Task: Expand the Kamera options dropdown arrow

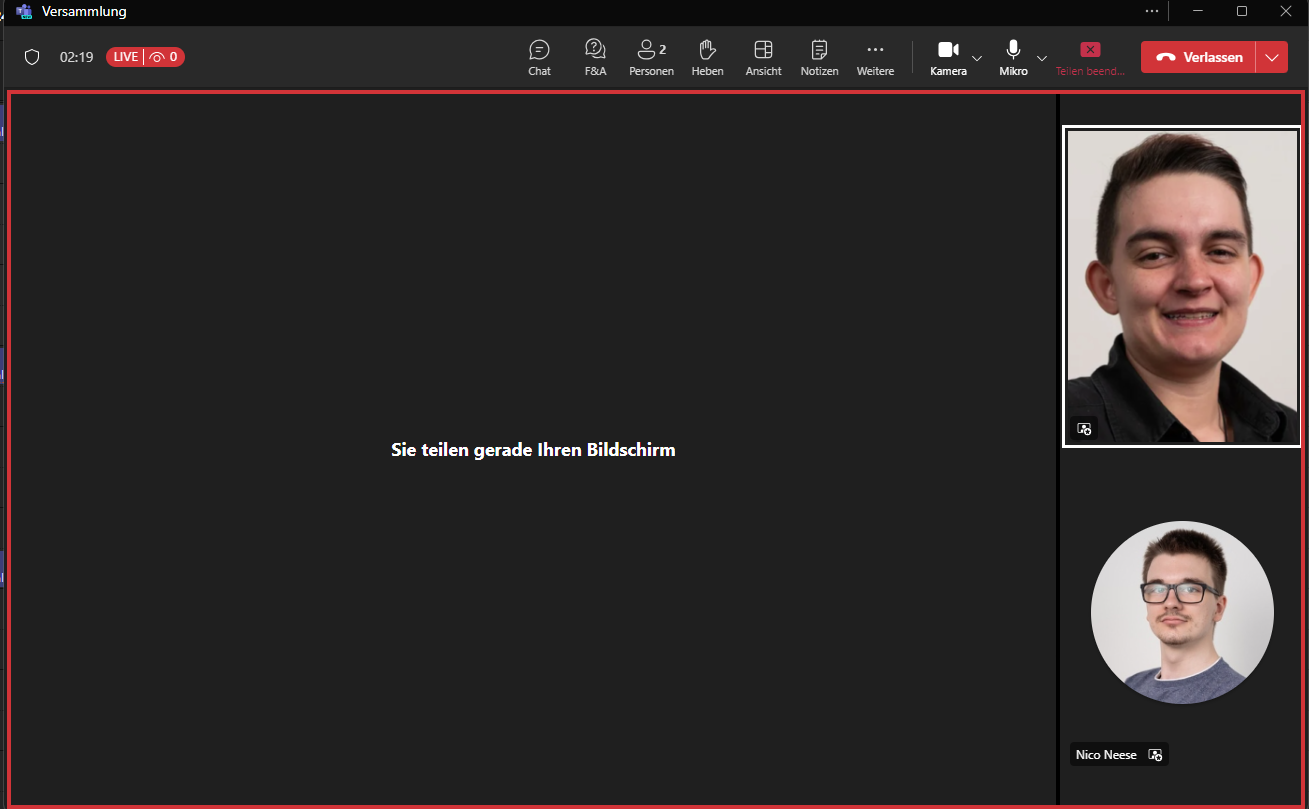Action: [977, 58]
